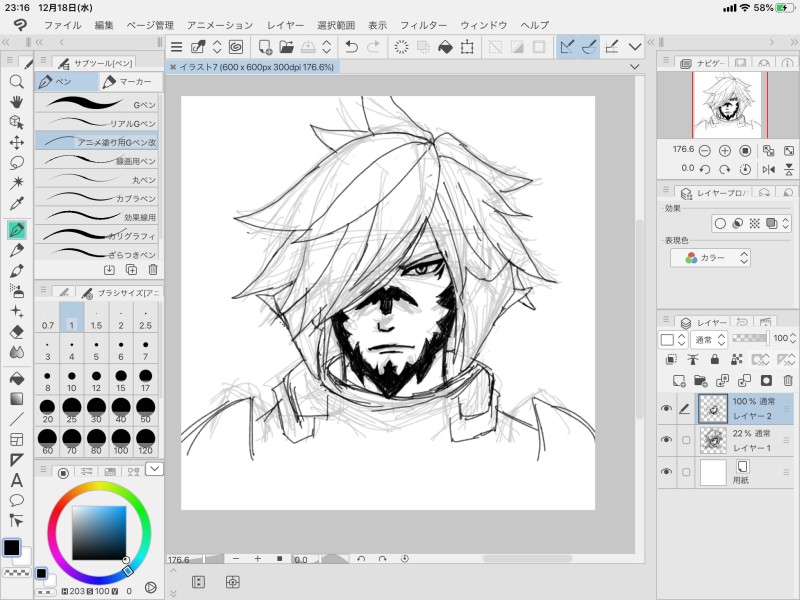Select the Eyedropper tool in the toolbar

(17, 204)
